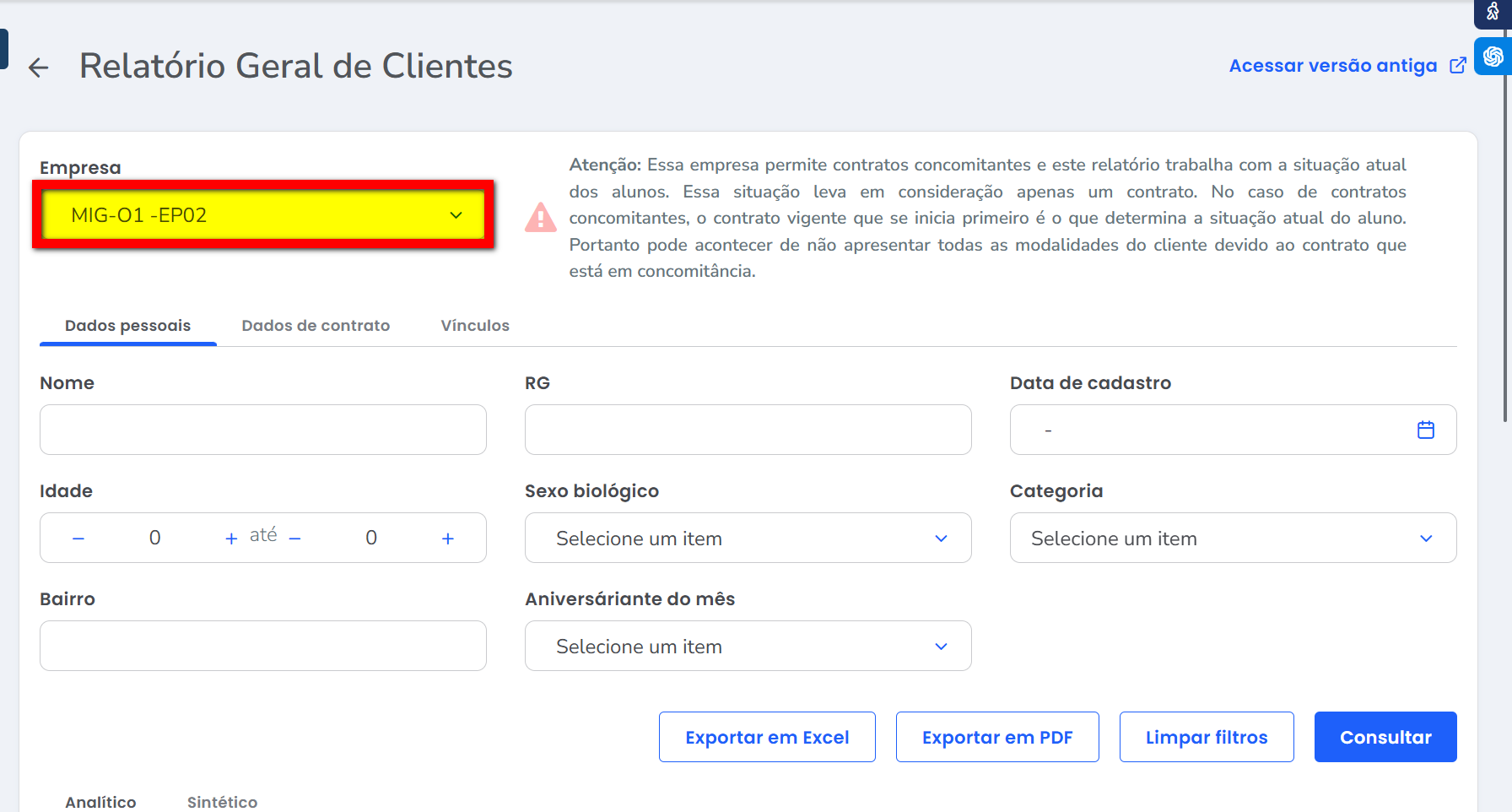The image size is (1512, 812).
Task: Increase the minimum Idade value
Action: (x=231, y=539)
